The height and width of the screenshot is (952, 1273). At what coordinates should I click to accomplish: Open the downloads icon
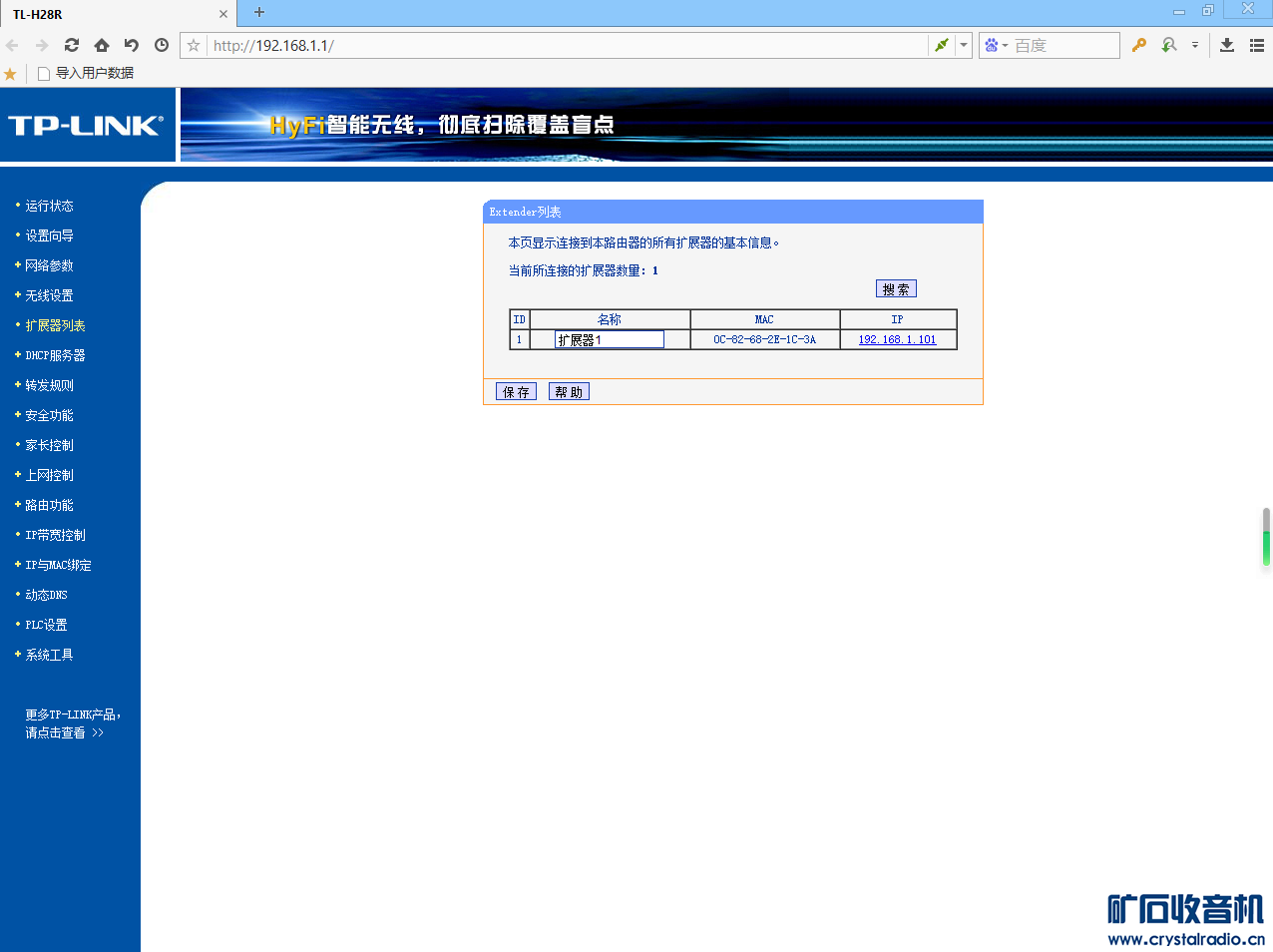1227,45
